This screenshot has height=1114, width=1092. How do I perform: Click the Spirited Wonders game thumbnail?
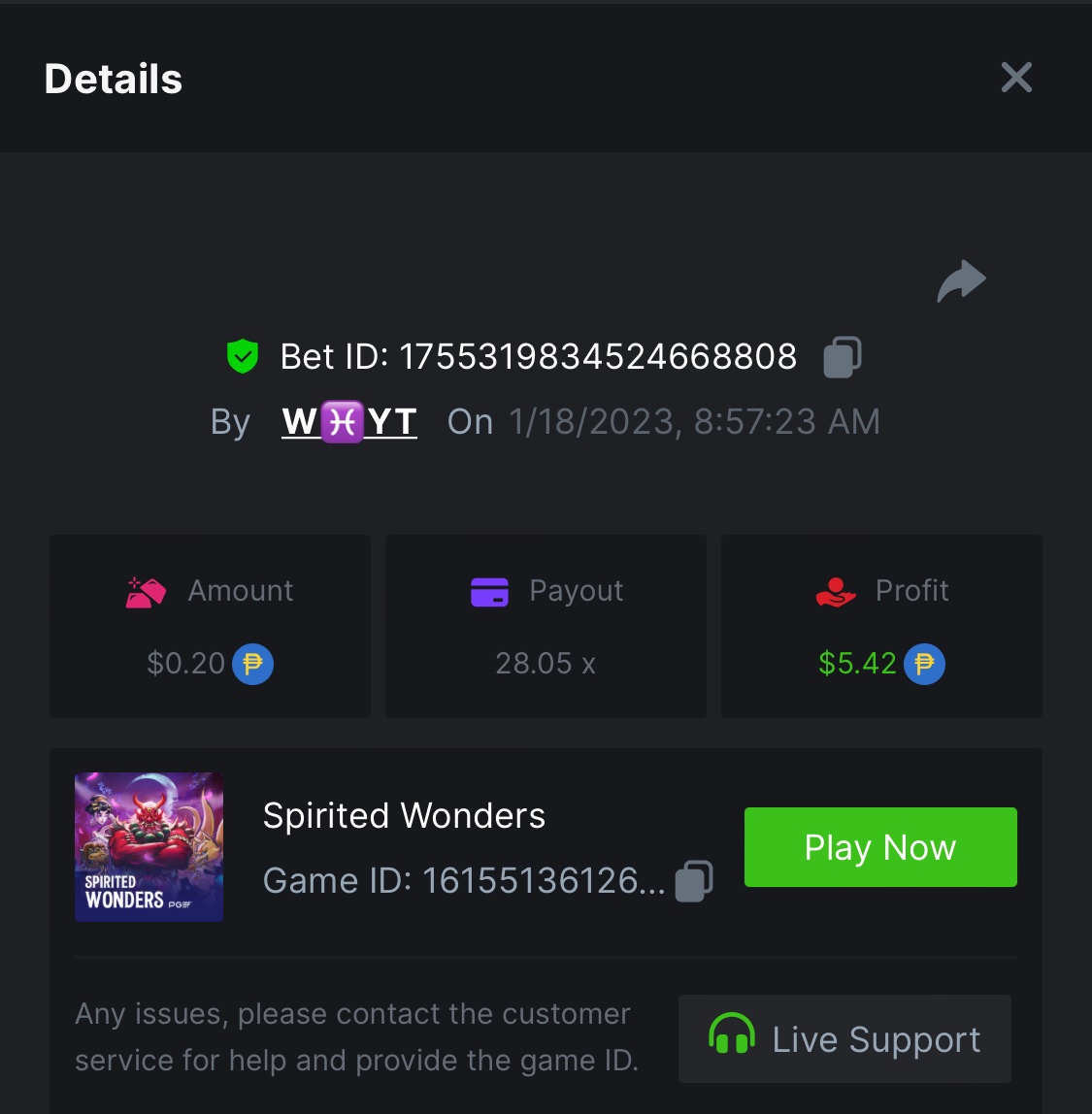point(149,846)
